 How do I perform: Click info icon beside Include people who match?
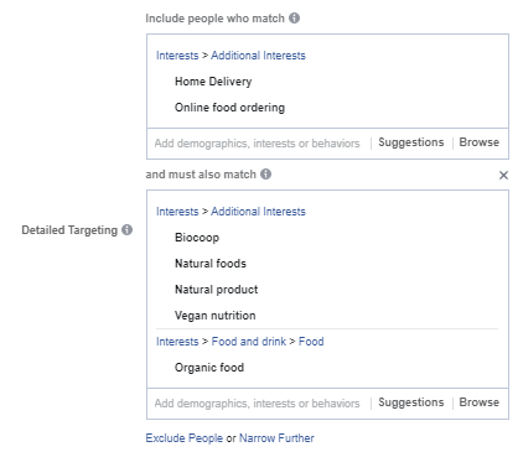(294, 18)
